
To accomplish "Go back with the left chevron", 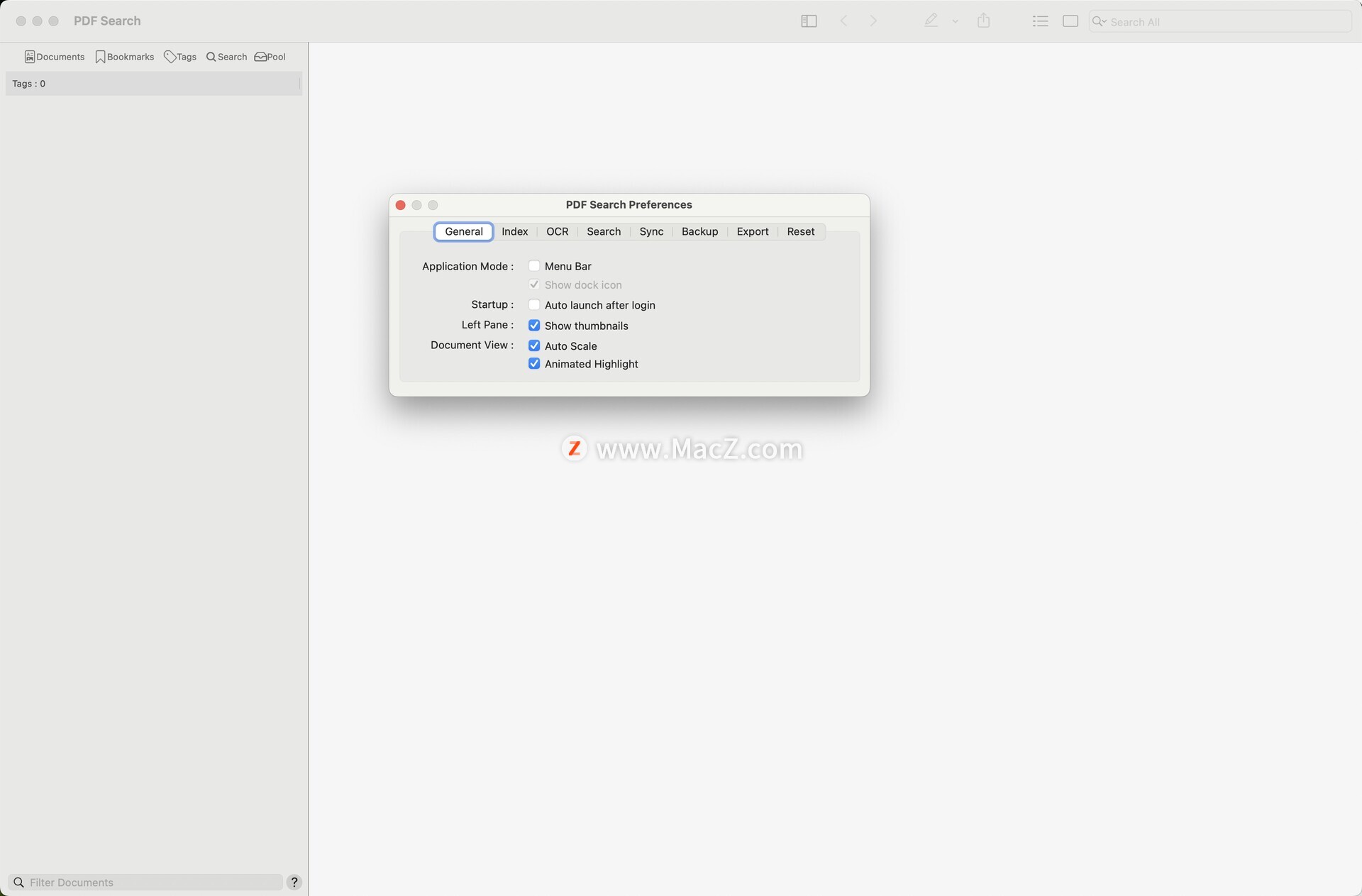I will click(x=843, y=21).
